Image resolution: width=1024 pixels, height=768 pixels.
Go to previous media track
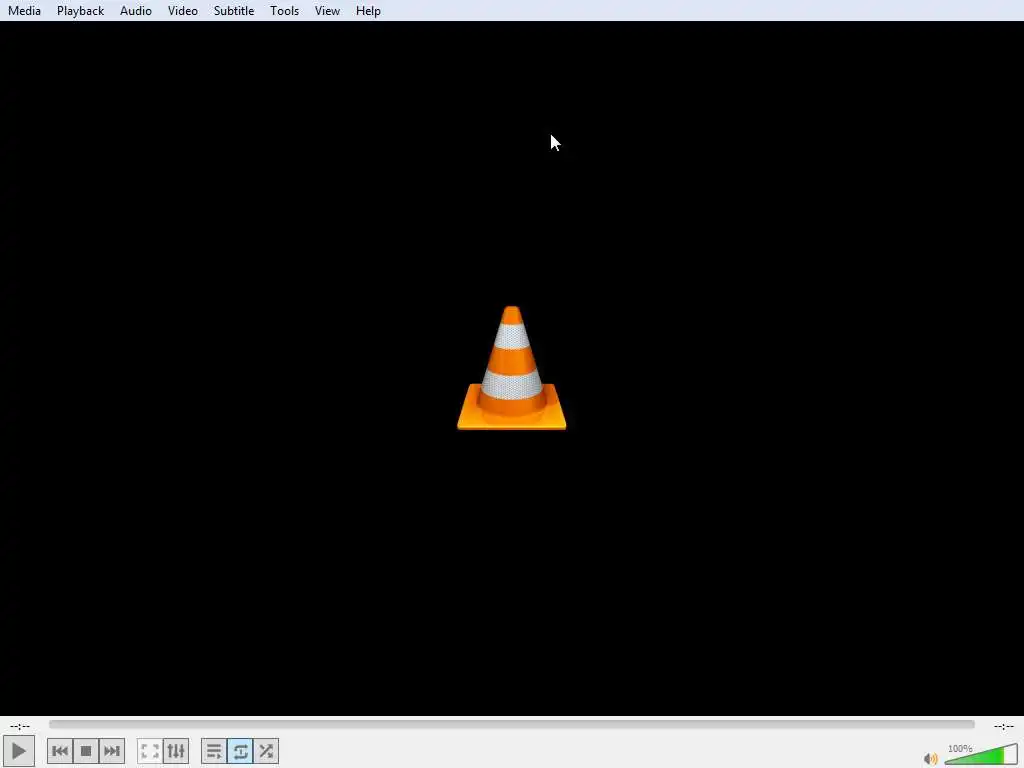pos(59,751)
